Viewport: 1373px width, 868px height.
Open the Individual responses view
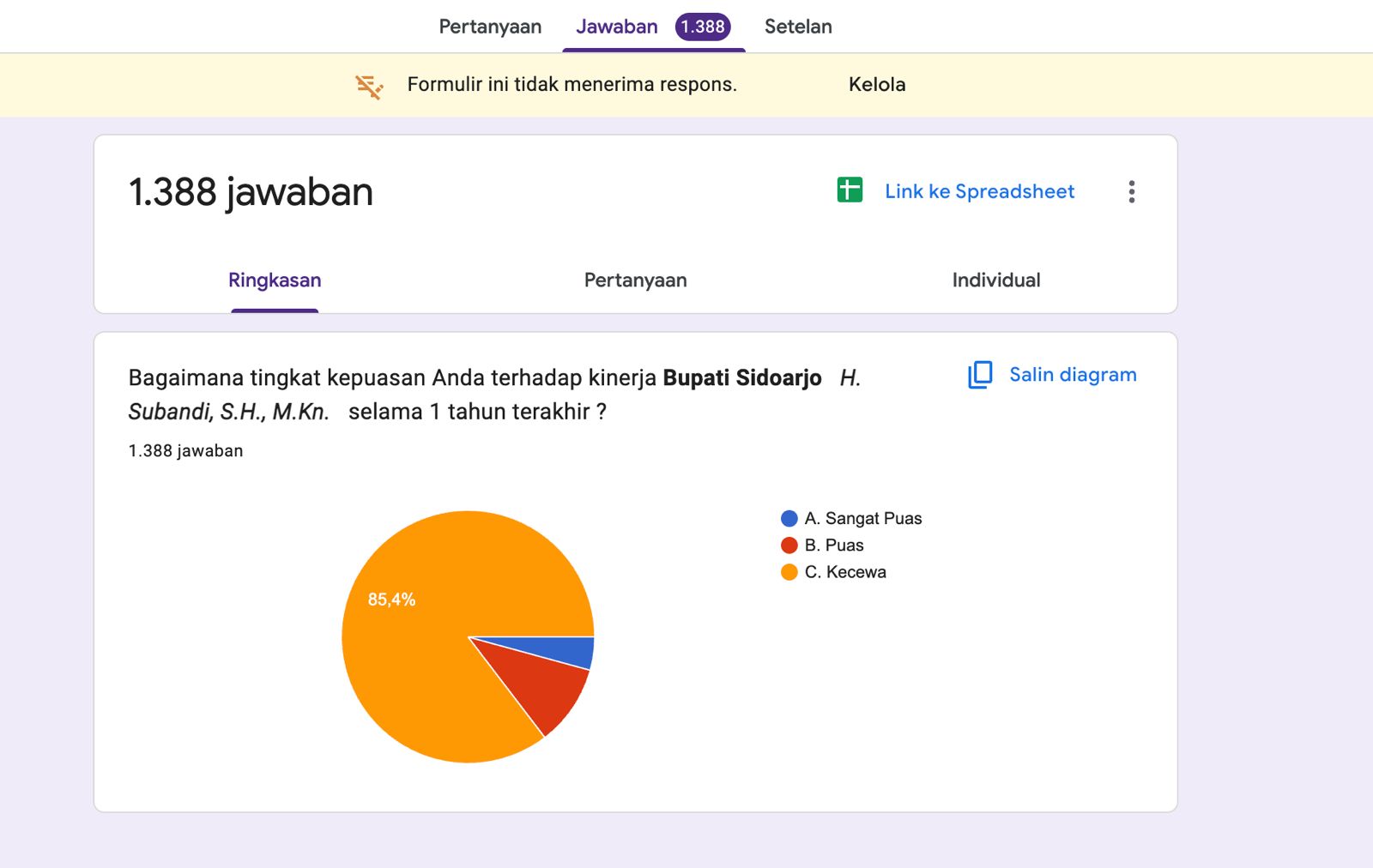995,280
